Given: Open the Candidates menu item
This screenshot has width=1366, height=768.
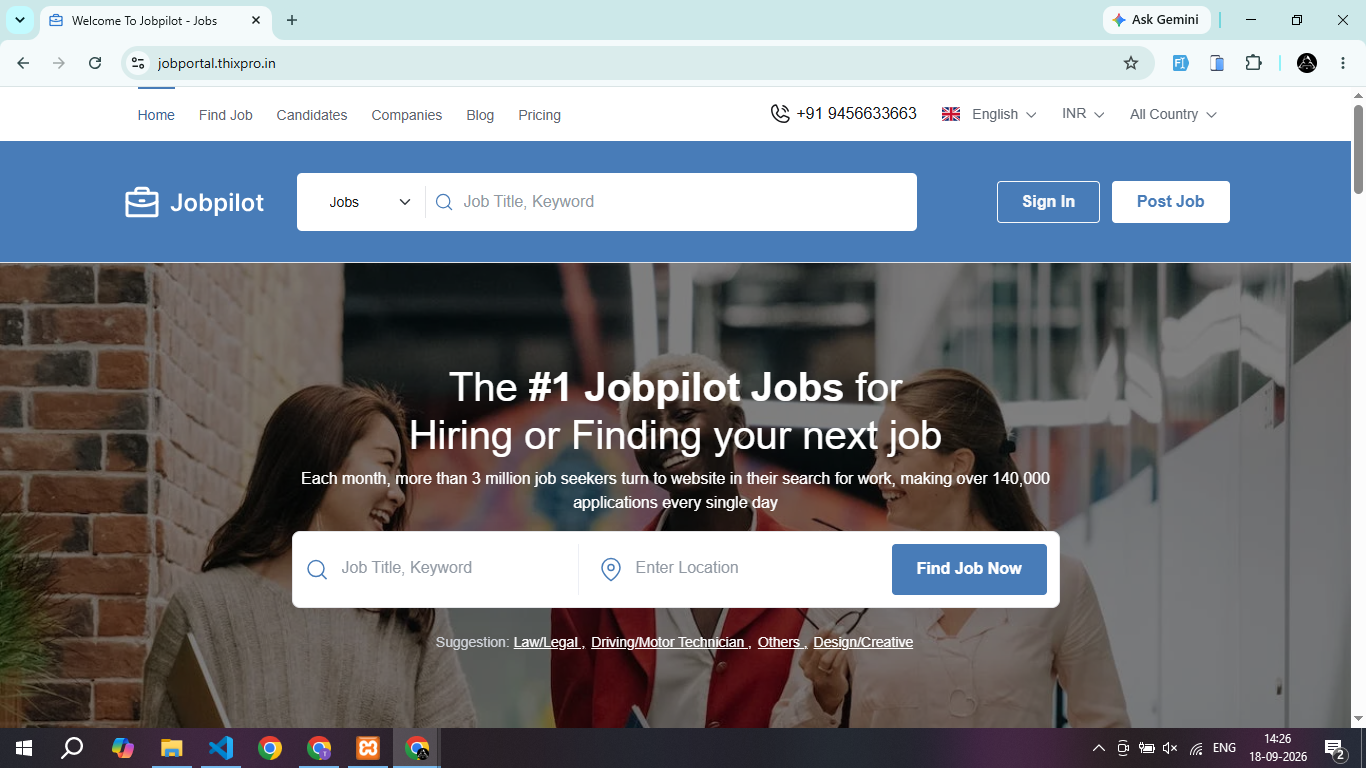Looking at the screenshot, I should click(x=312, y=115).
